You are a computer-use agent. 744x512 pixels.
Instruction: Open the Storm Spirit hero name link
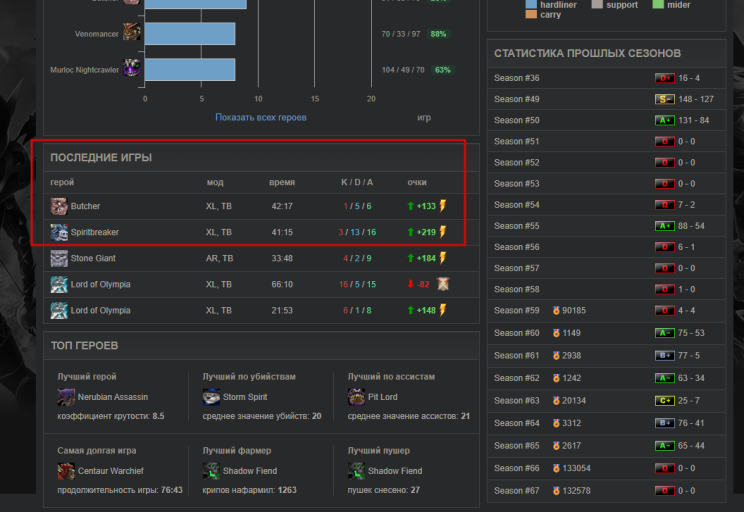pos(245,397)
